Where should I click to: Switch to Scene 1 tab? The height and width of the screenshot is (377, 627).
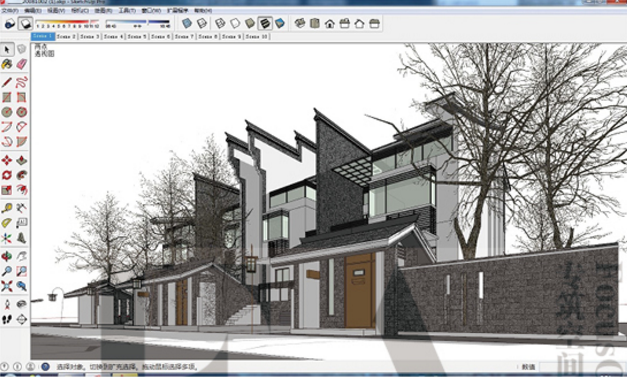click(43, 36)
